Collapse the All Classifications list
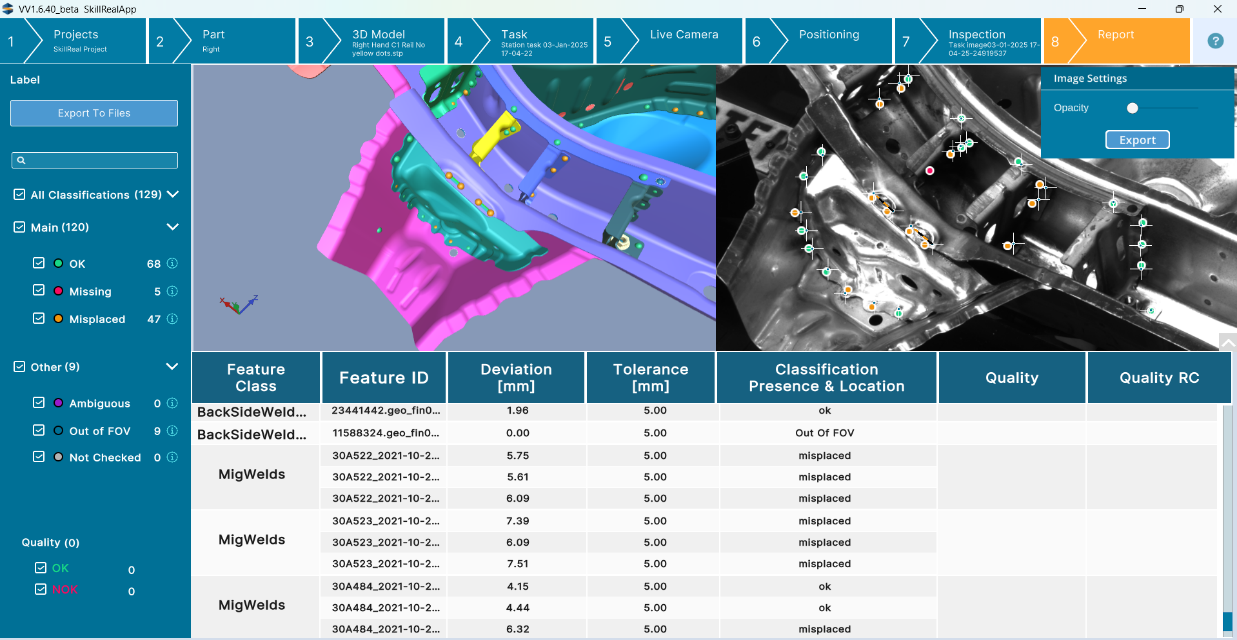This screenshot has width=1237, height=640. coord(172,194)
